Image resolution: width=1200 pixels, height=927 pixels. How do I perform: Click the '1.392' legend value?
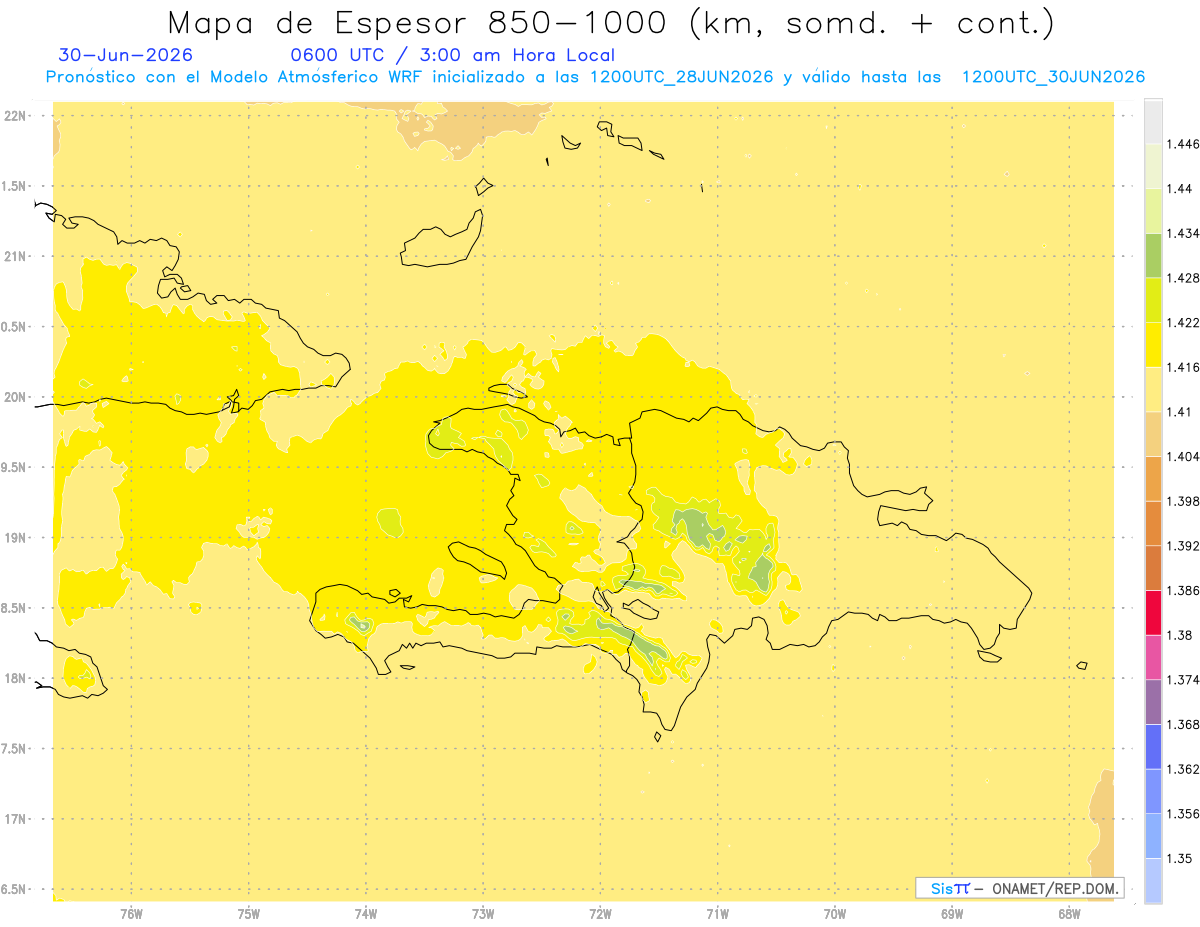click(x=1182, y=547)
